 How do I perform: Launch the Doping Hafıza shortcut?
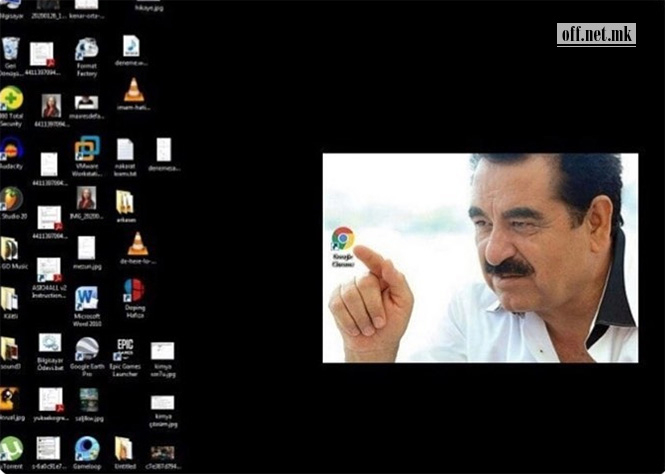click(134, 290)
